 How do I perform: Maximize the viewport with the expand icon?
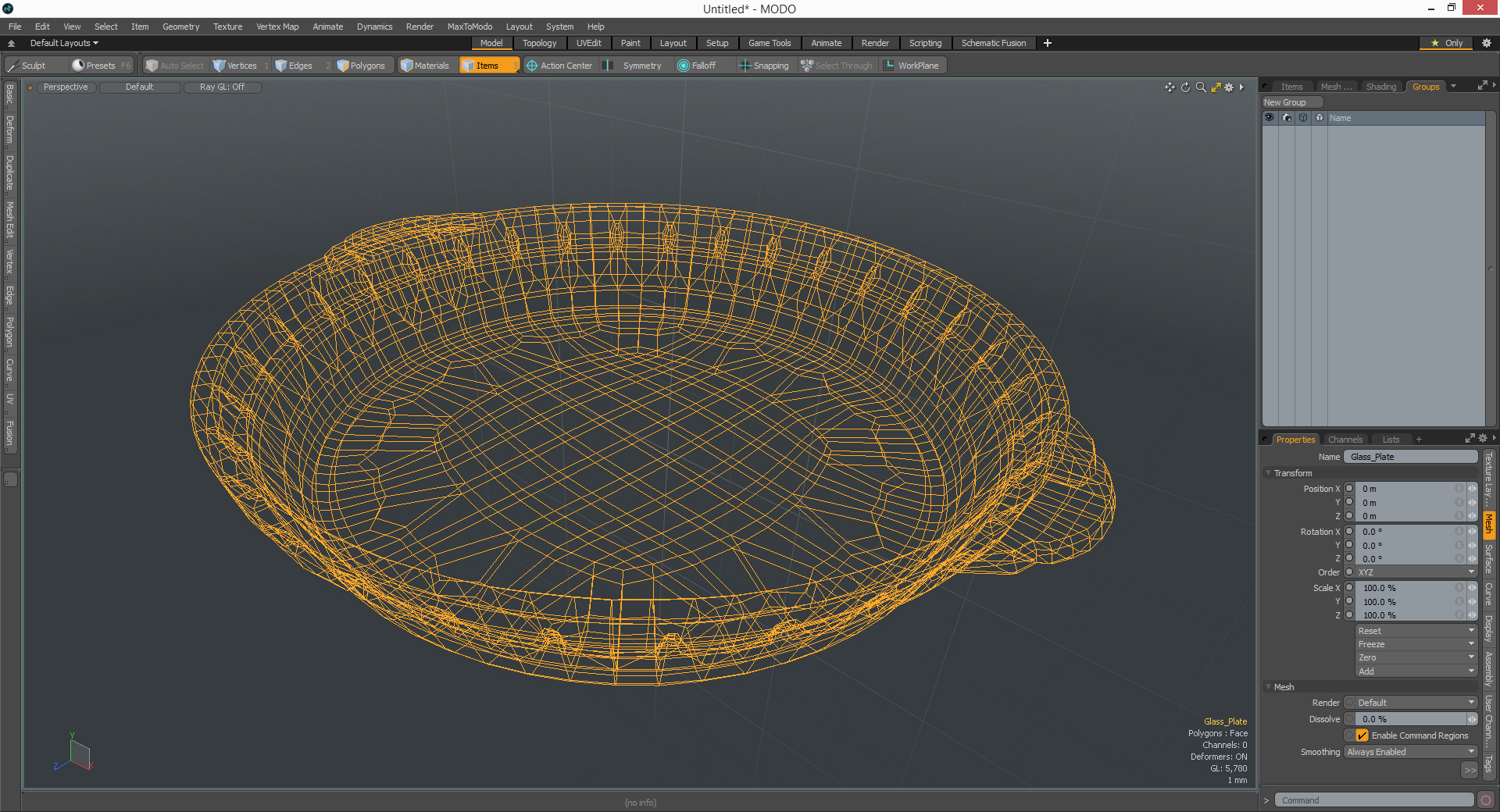(x=1216, y=87)
